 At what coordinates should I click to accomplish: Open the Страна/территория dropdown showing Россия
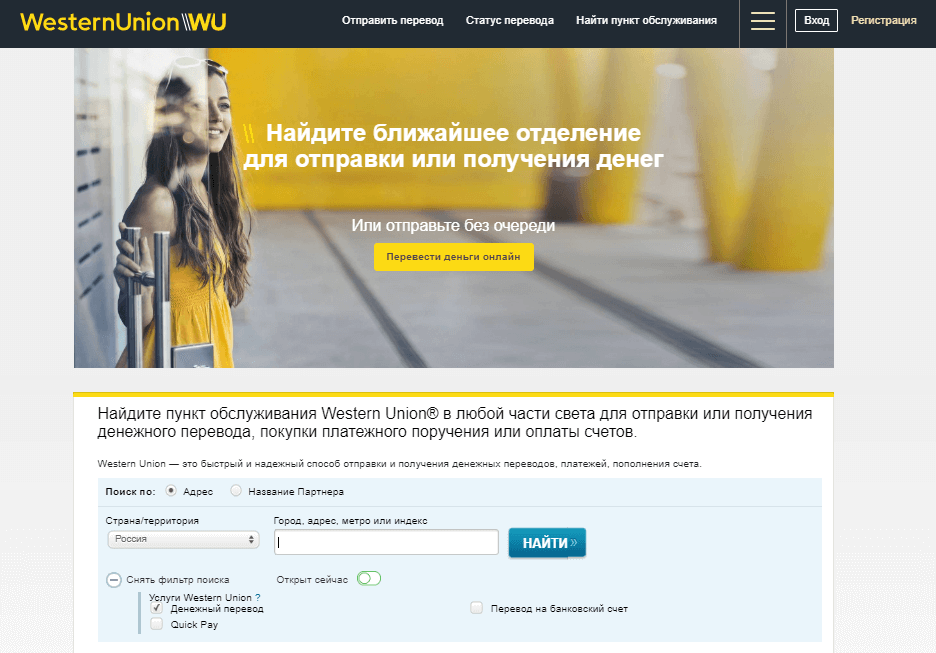coord(183,540)
